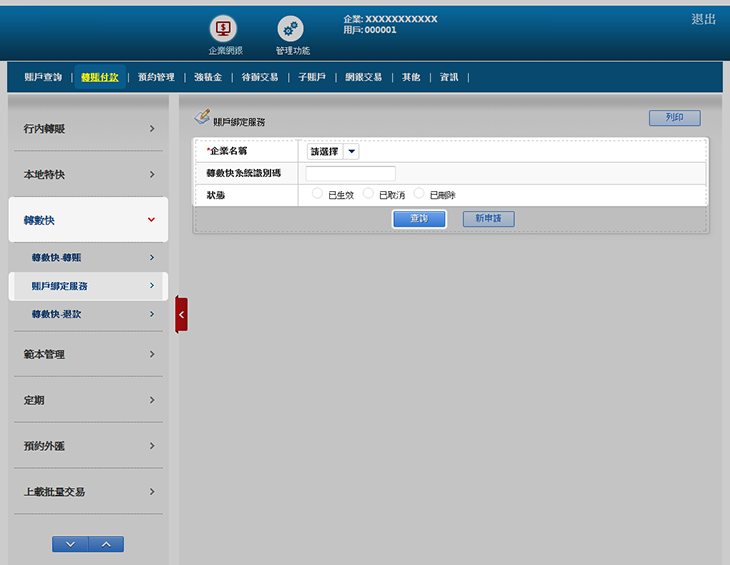Select the 已取消 status radio button
The height and width of the screenshot is (565, 730).
click(369, 193)
